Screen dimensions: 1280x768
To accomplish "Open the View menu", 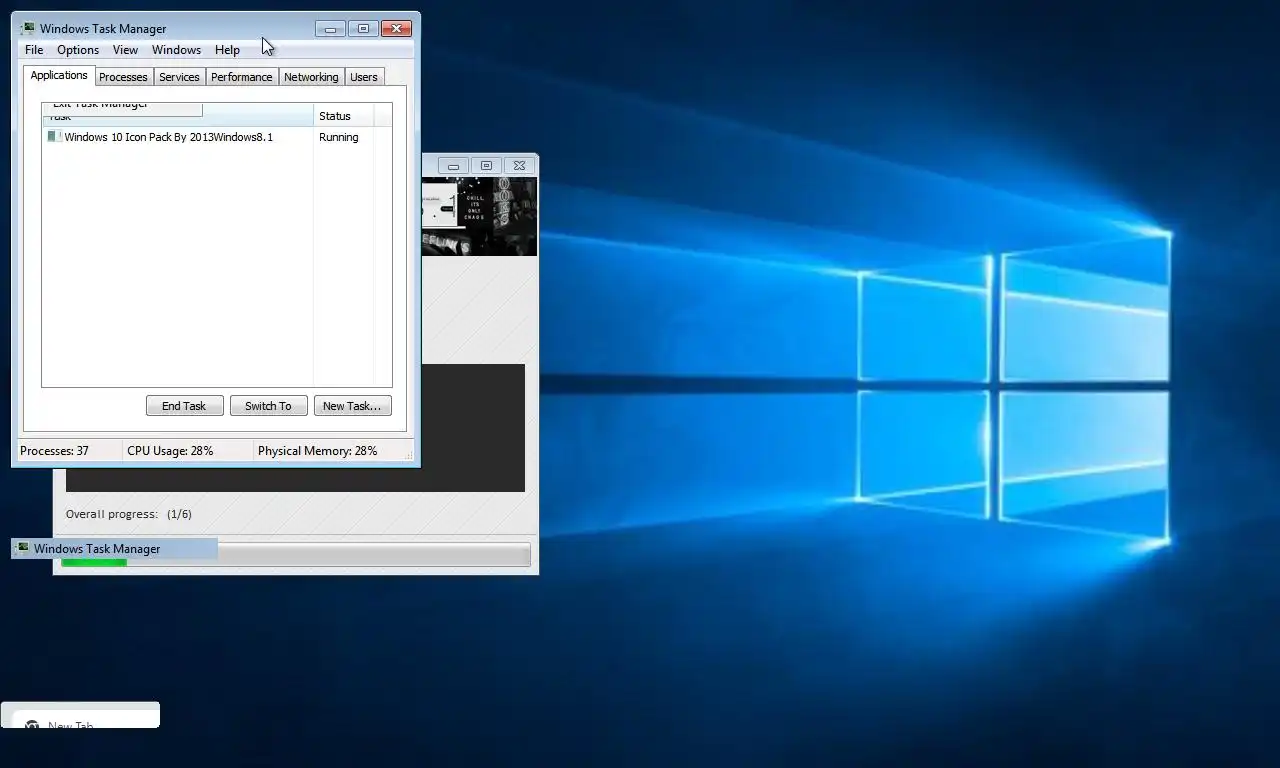I will click(125, 50).
